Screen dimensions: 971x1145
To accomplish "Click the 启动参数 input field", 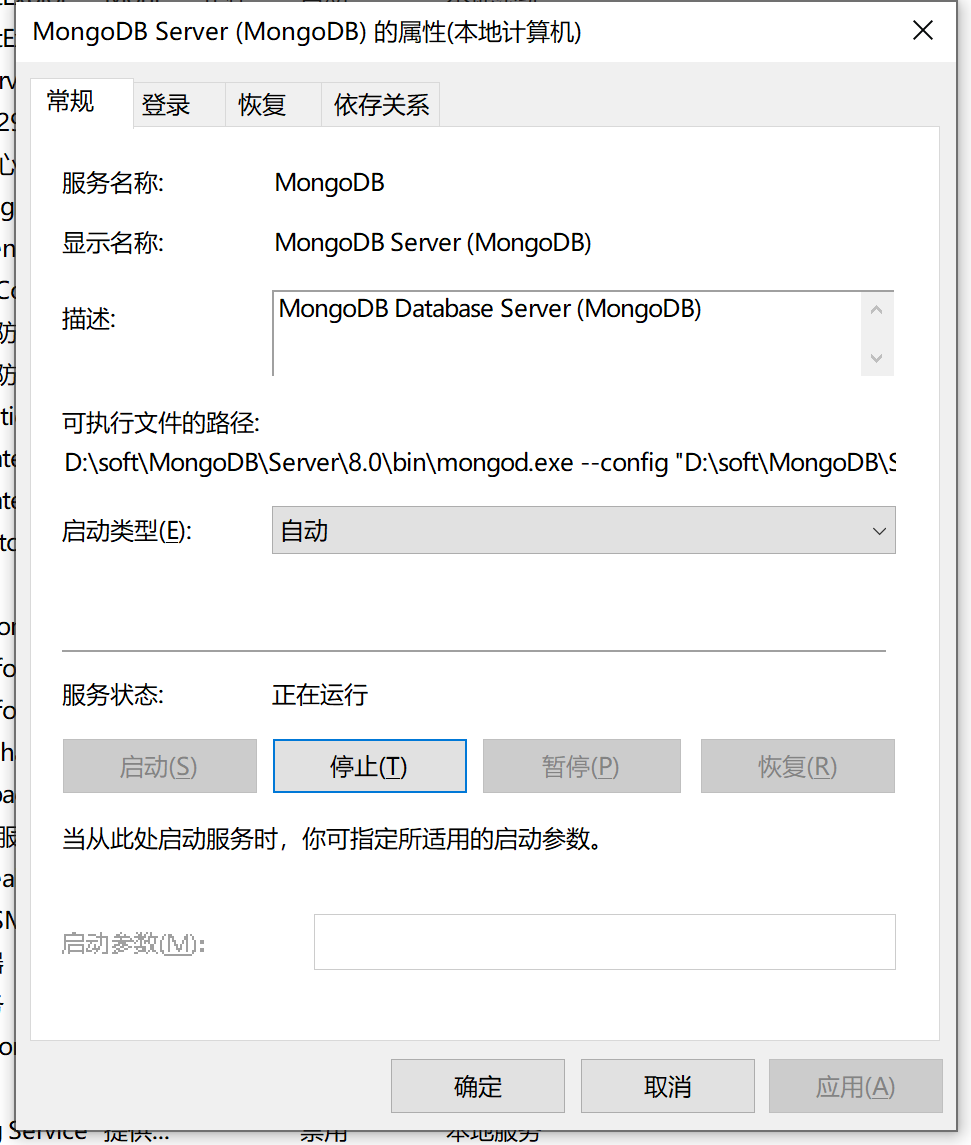I will (x=605, y=942).
